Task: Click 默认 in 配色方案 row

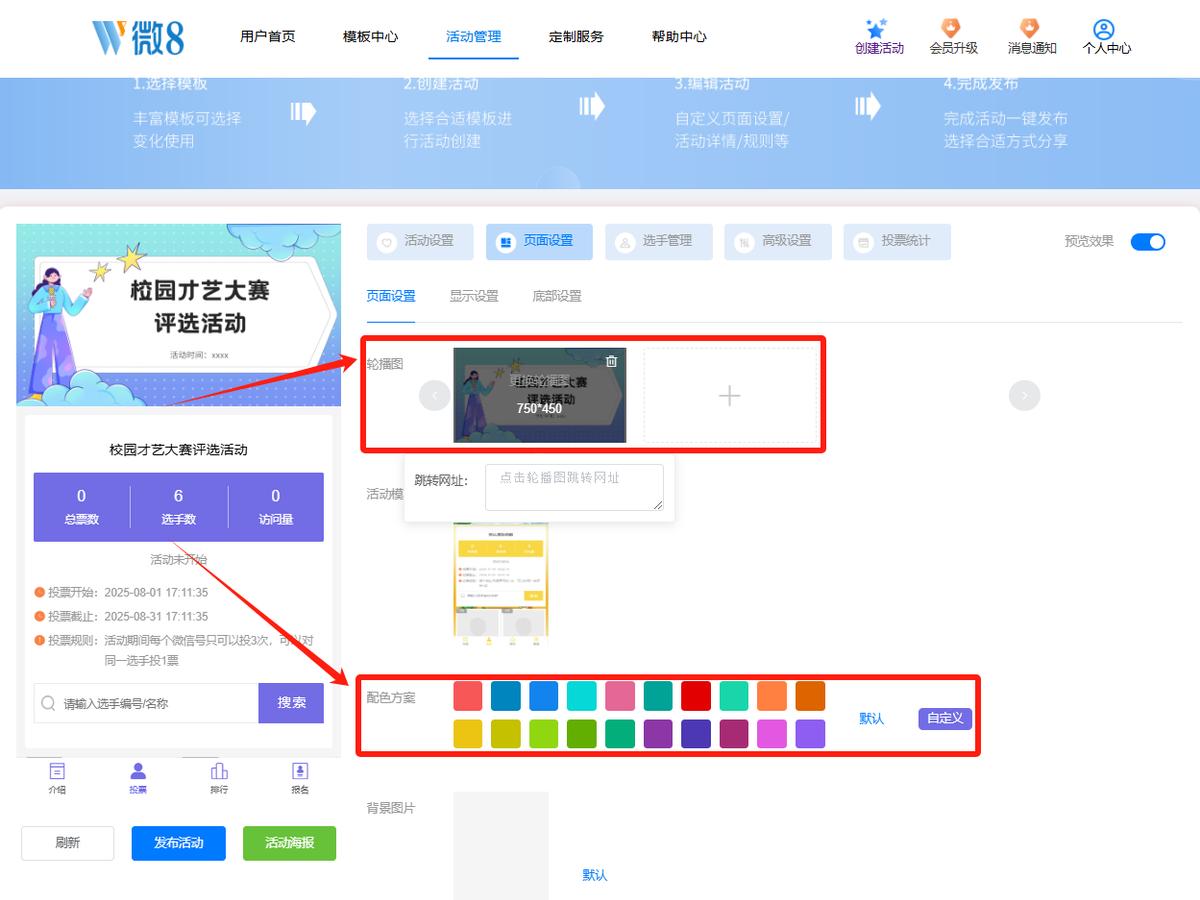Action: tap(872, 718)
